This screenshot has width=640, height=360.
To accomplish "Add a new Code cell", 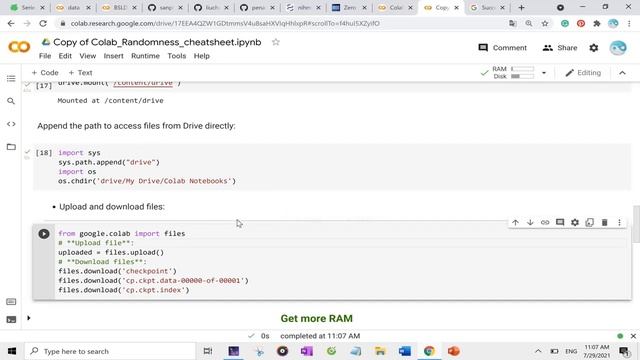I will pyautogui.click(x=45, y=73).
